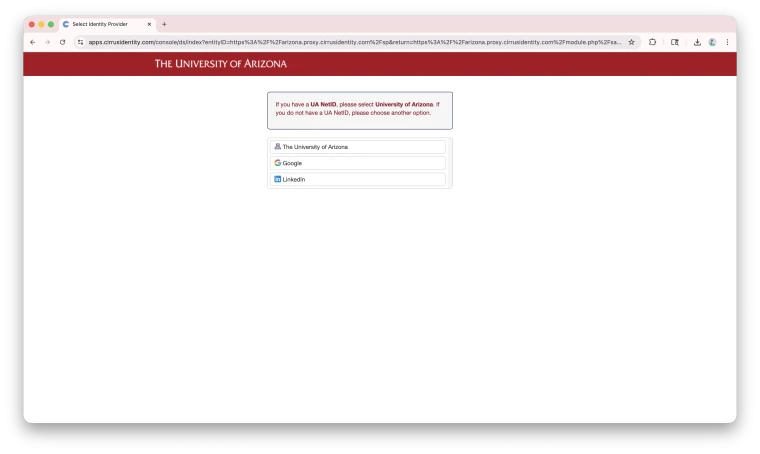Open the profile avatar in toolbar
The height and width of the screenshot is (454, 760).
[x=712, y=42]
